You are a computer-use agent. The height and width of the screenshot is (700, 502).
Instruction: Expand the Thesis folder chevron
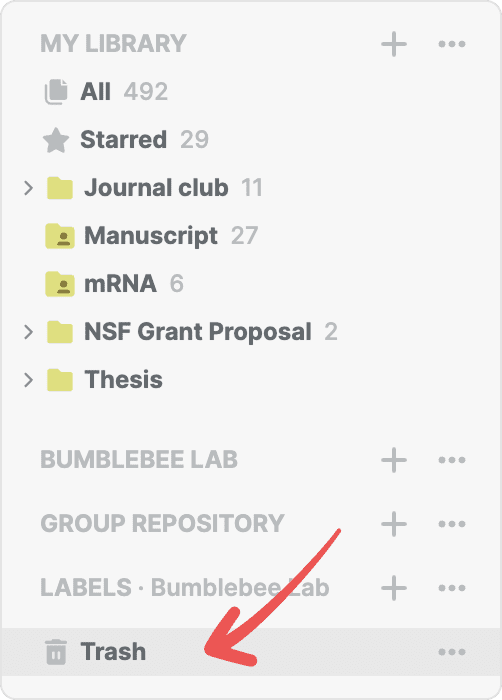[28, 380]
